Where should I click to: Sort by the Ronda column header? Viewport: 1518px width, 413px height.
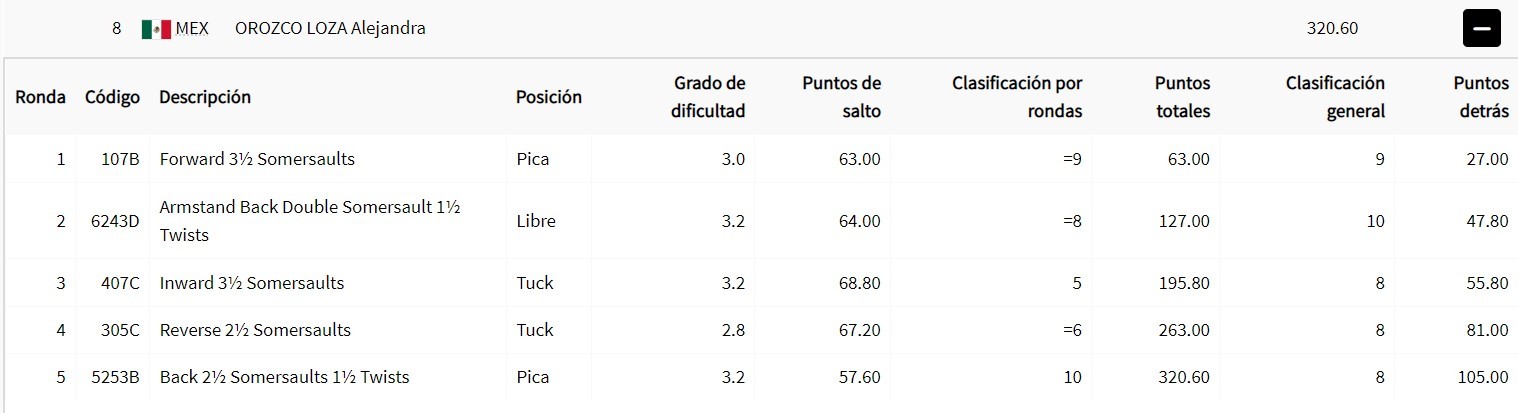[x=41, y=97]
